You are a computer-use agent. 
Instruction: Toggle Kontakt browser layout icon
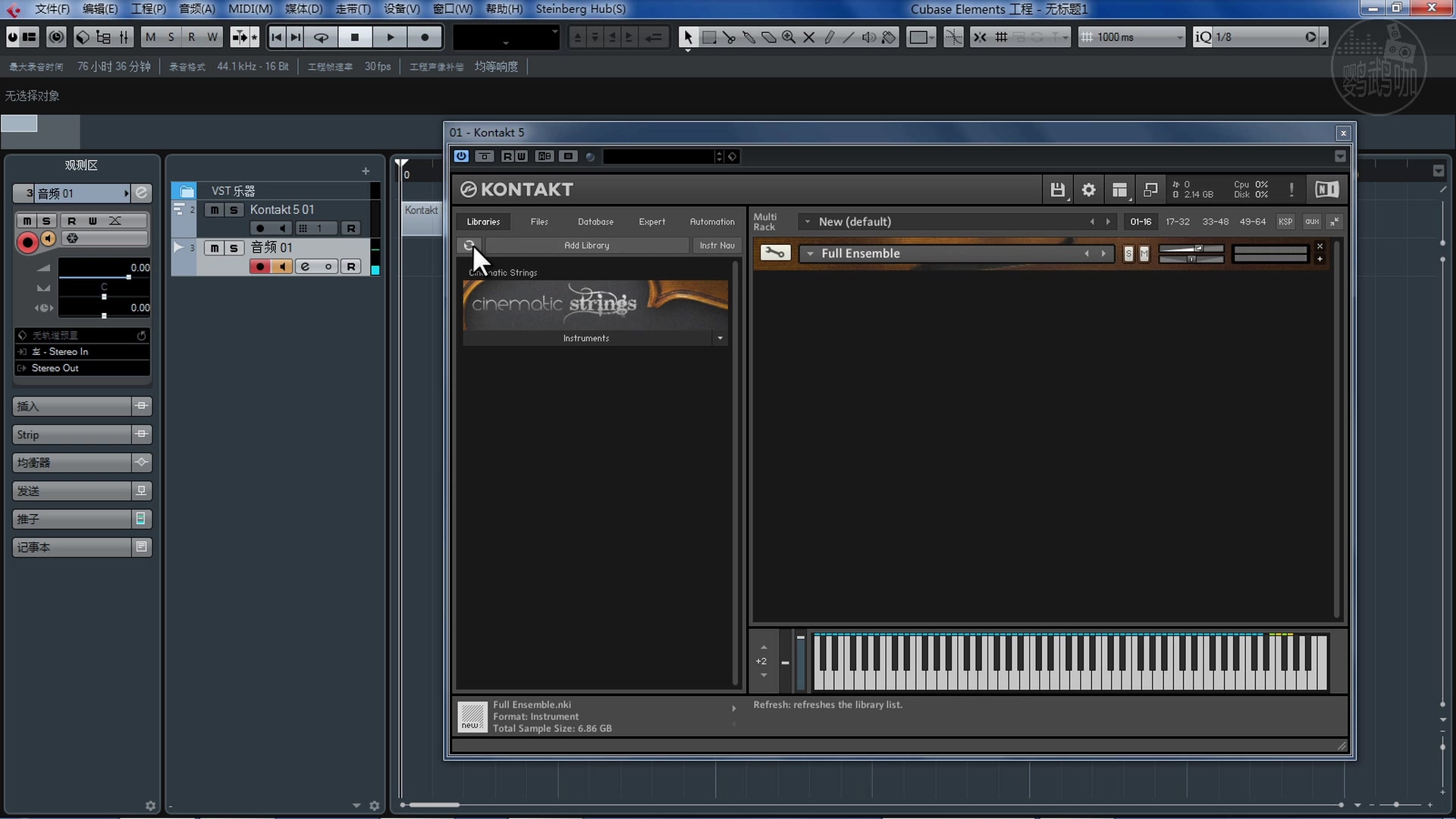tap(1119, 190)
